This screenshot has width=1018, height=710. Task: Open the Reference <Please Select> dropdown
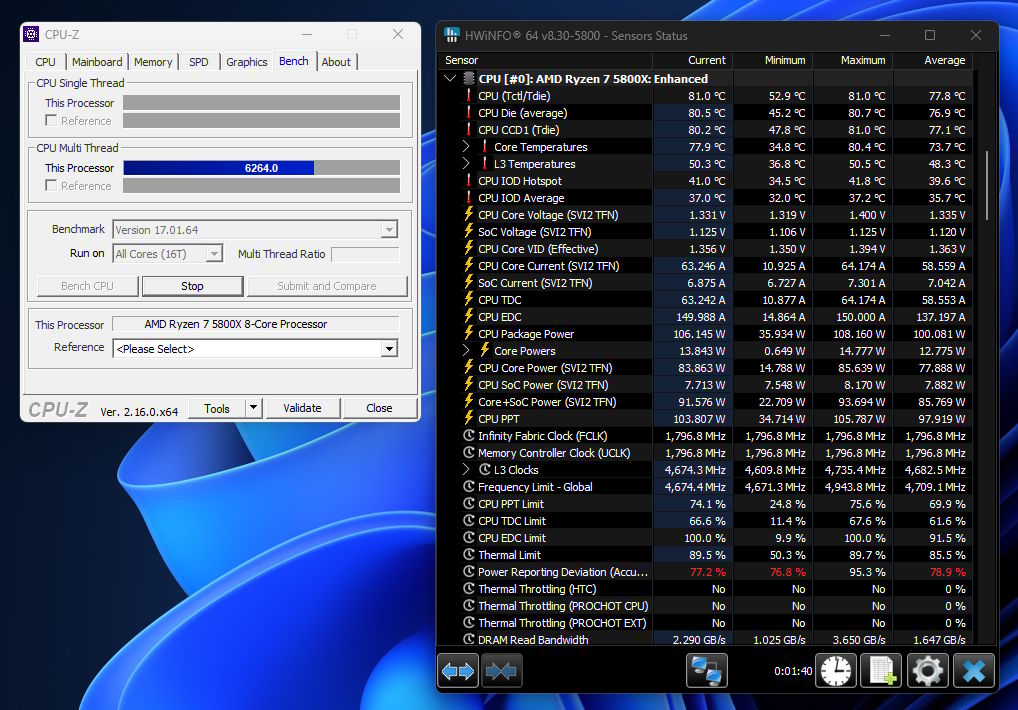pos(389,349)
